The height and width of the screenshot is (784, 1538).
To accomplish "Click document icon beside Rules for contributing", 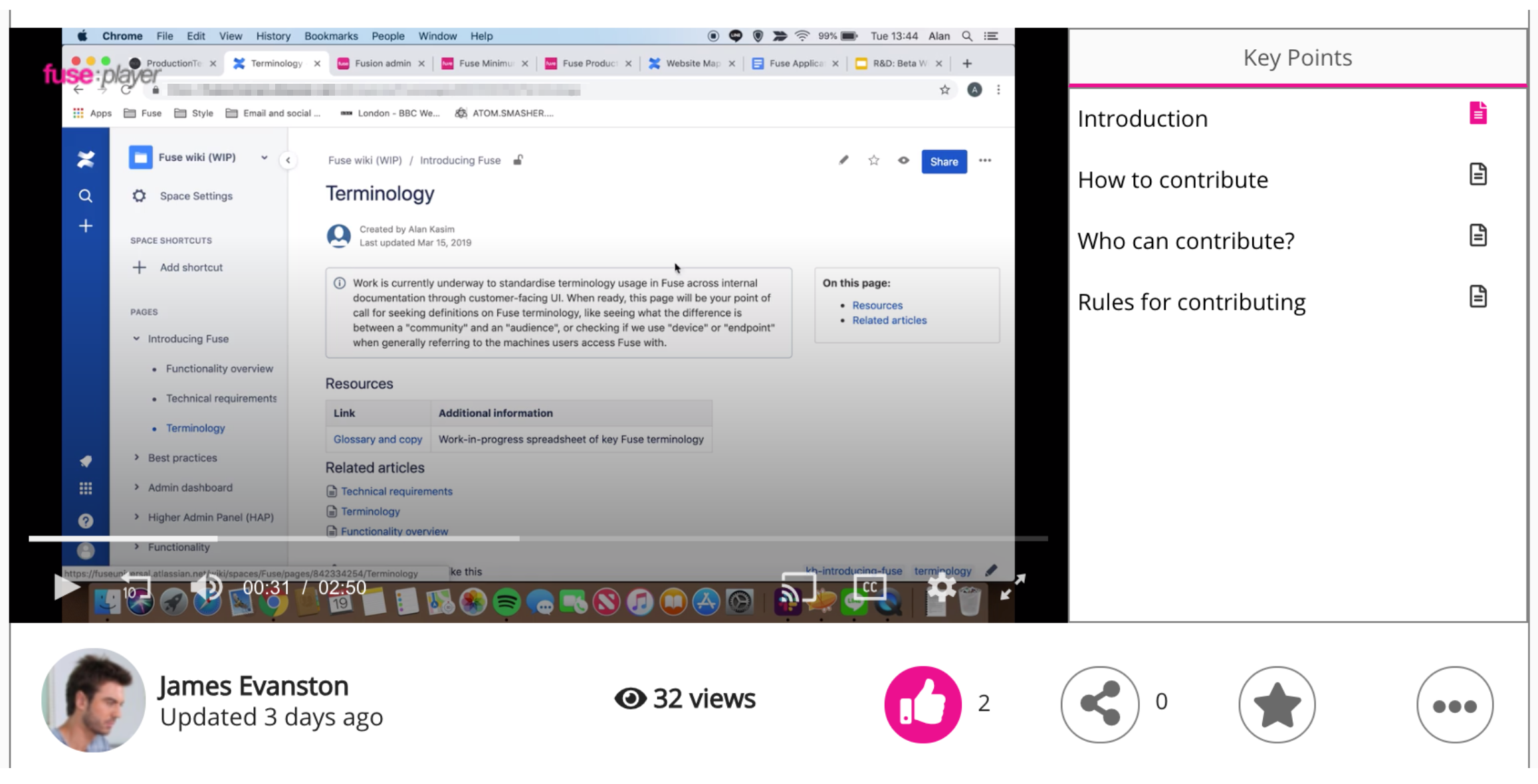I will point(1478,297).
